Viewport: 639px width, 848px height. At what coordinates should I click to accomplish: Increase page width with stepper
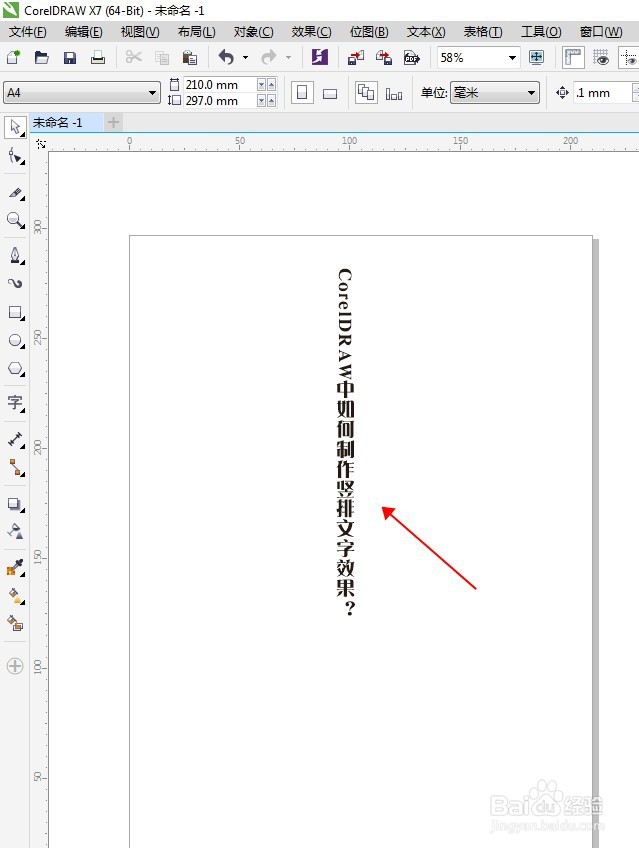click(271, 84)
